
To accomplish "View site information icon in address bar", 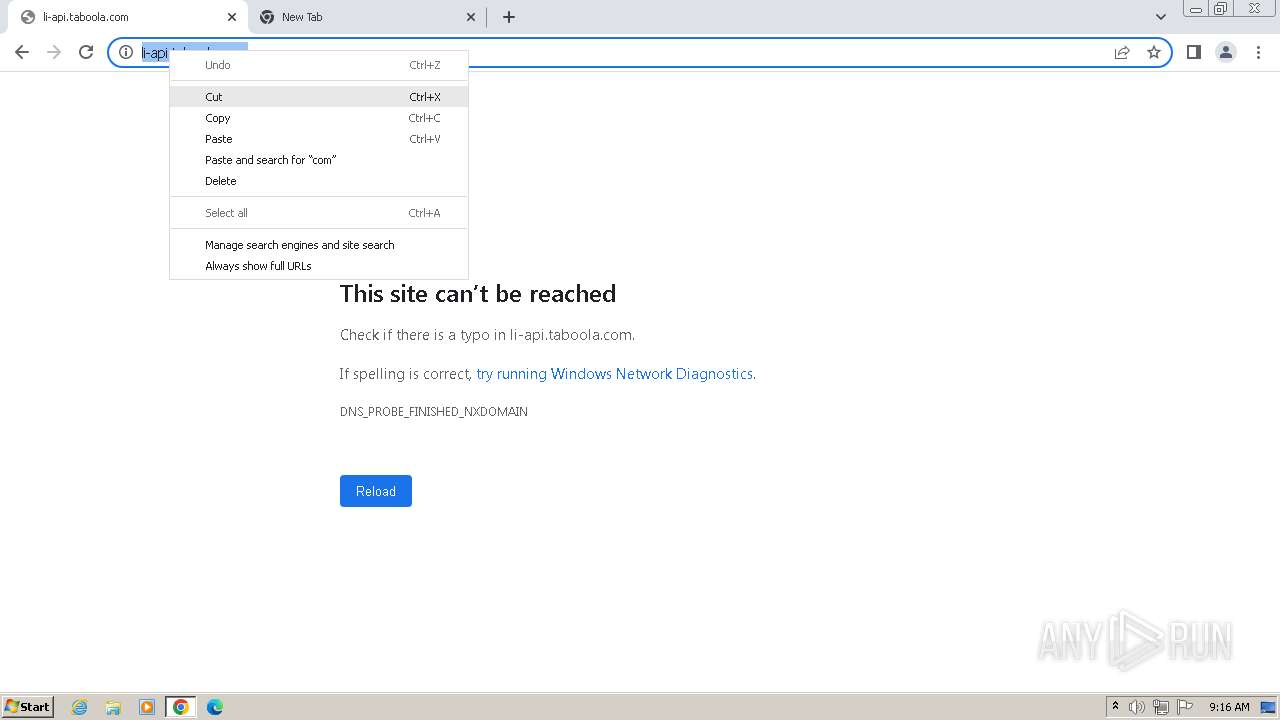I will point(126,52).
